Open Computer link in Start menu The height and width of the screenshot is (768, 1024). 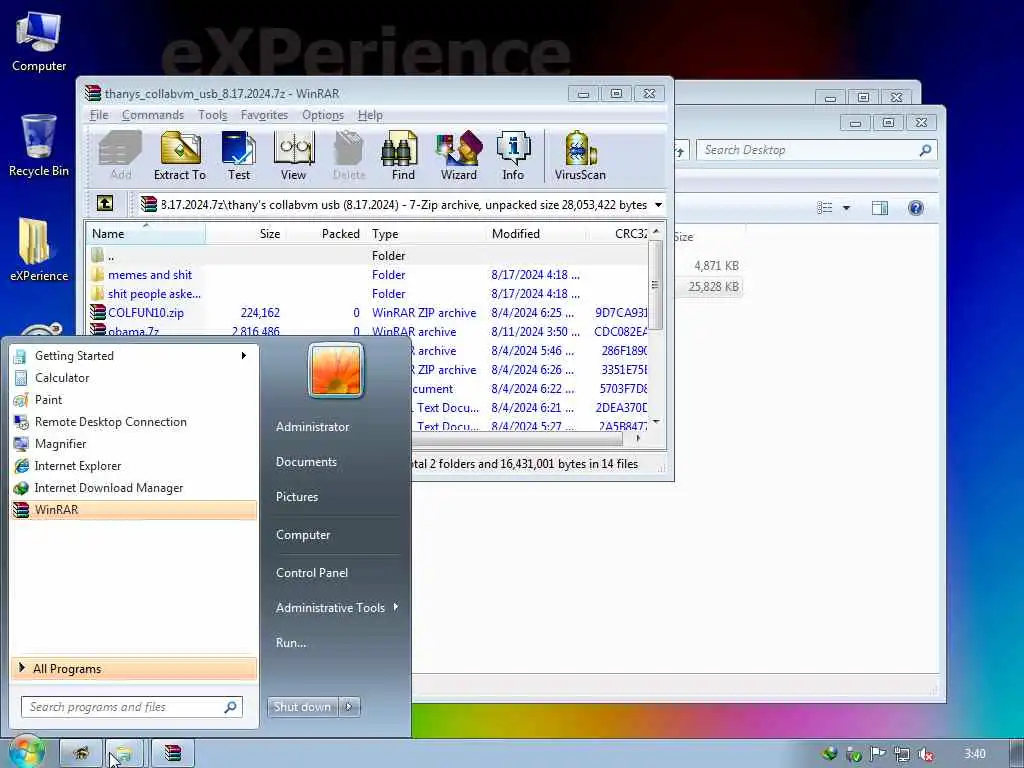(x=302, y=534)
